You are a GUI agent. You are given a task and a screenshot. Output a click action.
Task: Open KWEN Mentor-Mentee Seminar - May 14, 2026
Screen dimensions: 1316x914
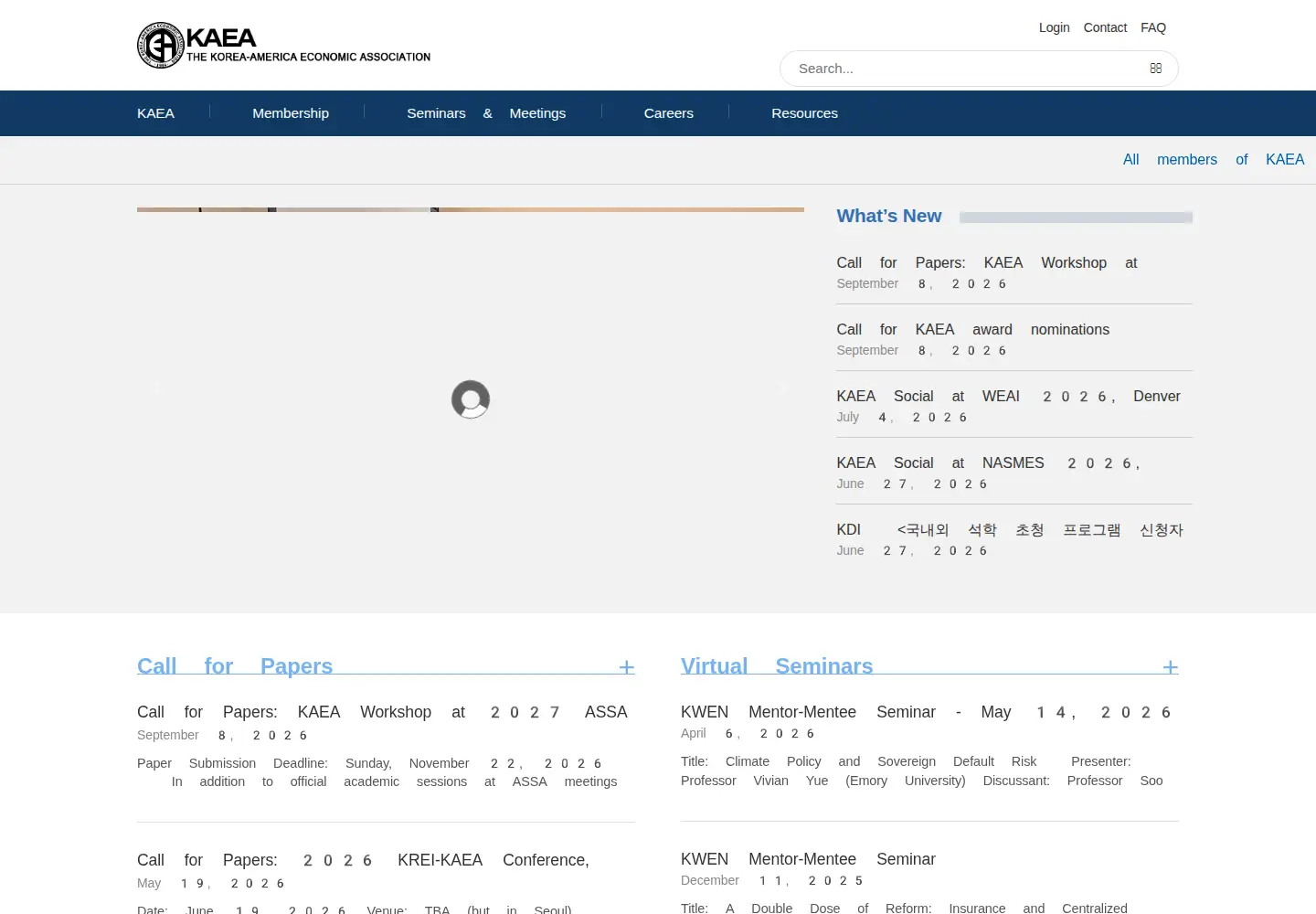[x=926, y=712]
